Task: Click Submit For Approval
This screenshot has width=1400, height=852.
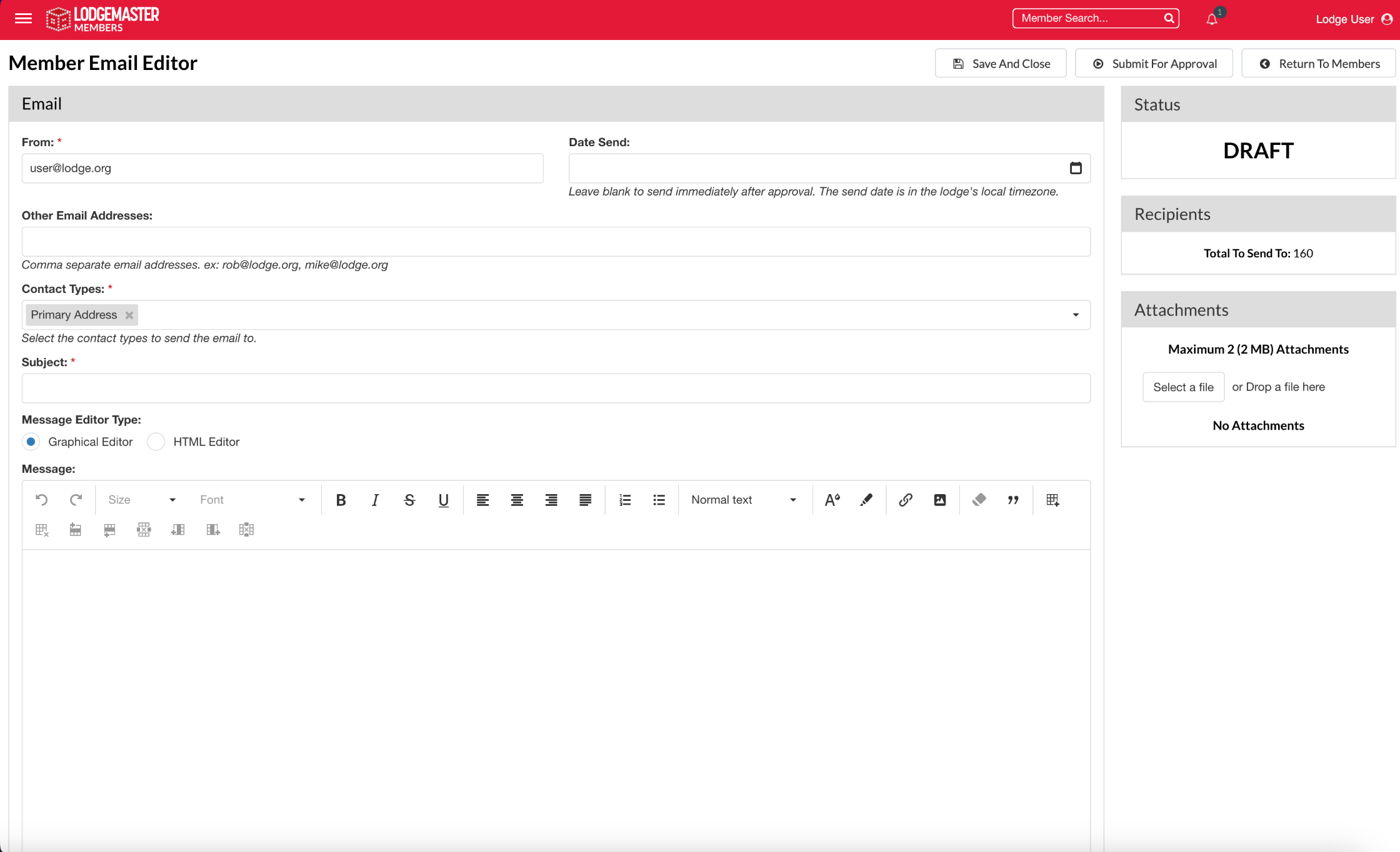Action: click(x=1154, y=63)
